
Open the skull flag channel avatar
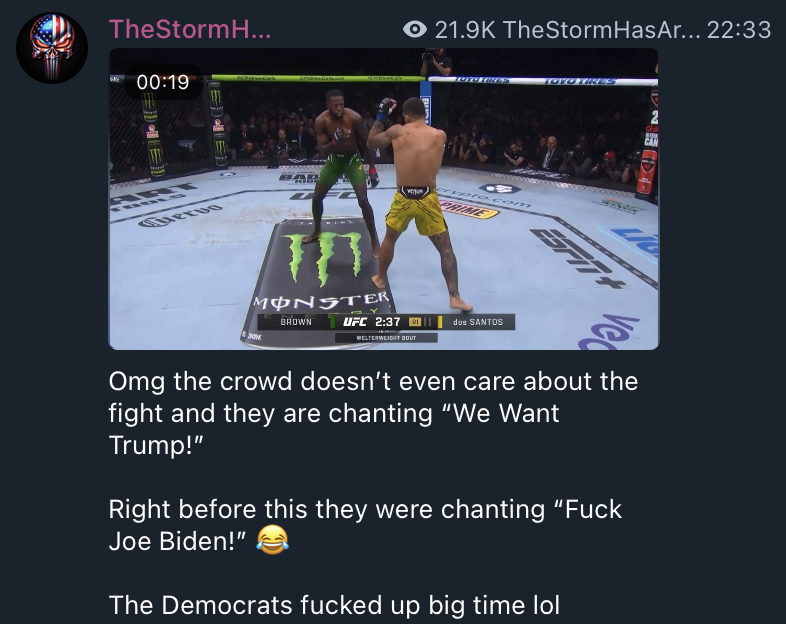[52, 48]
